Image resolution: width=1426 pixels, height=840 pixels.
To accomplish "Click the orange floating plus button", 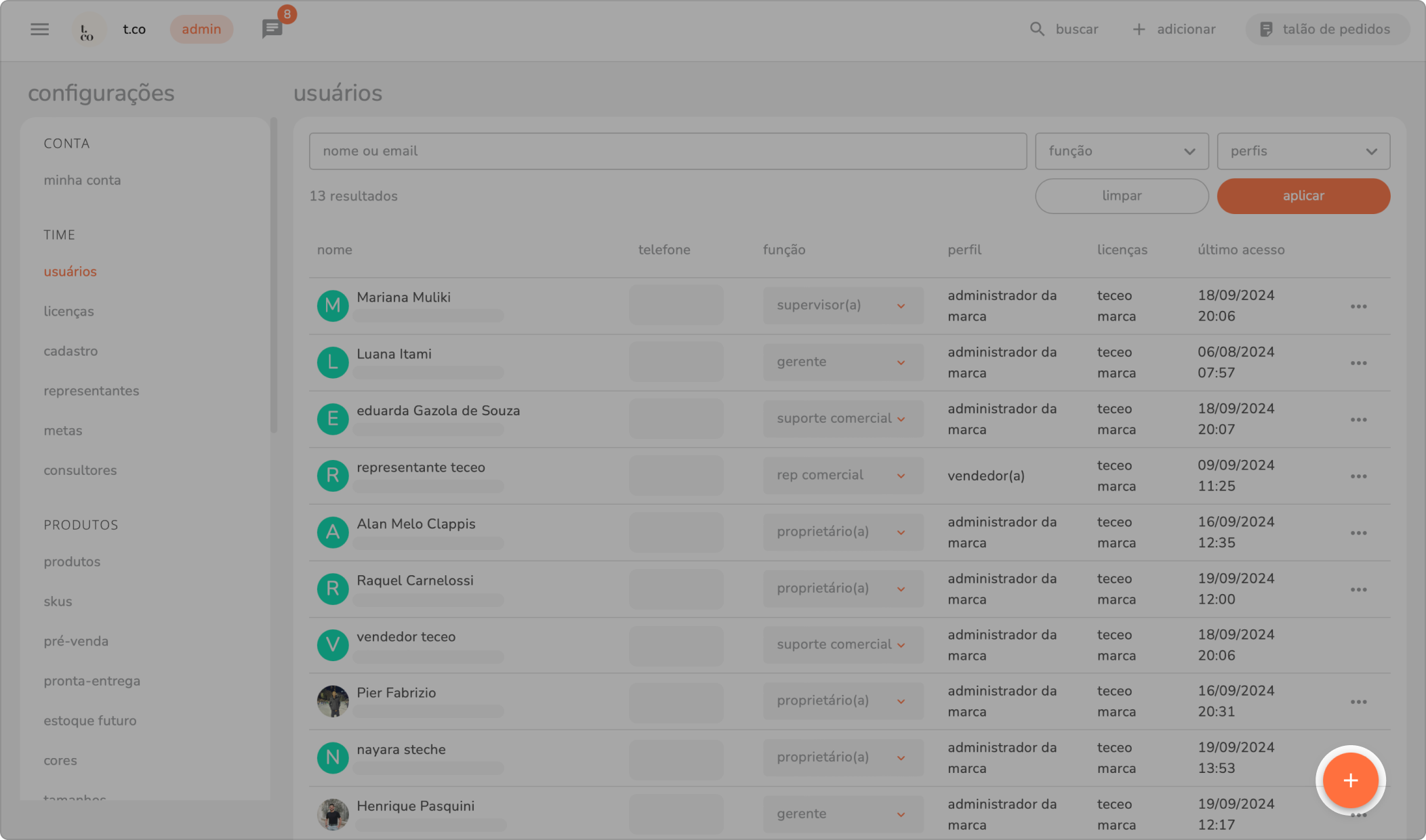I will click(1350, 780).
